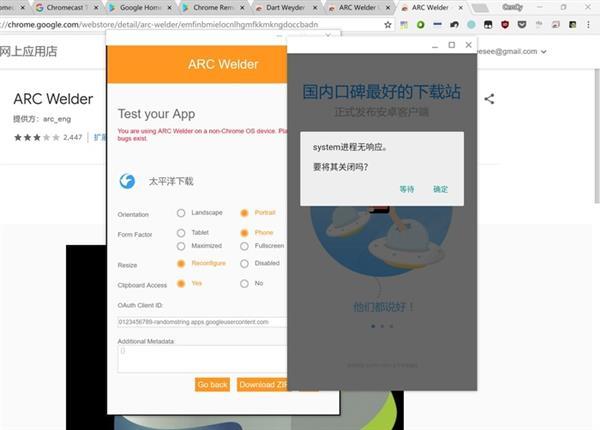
Task: Switch to the Google Home tab
Action: click(x=140, y=8)
